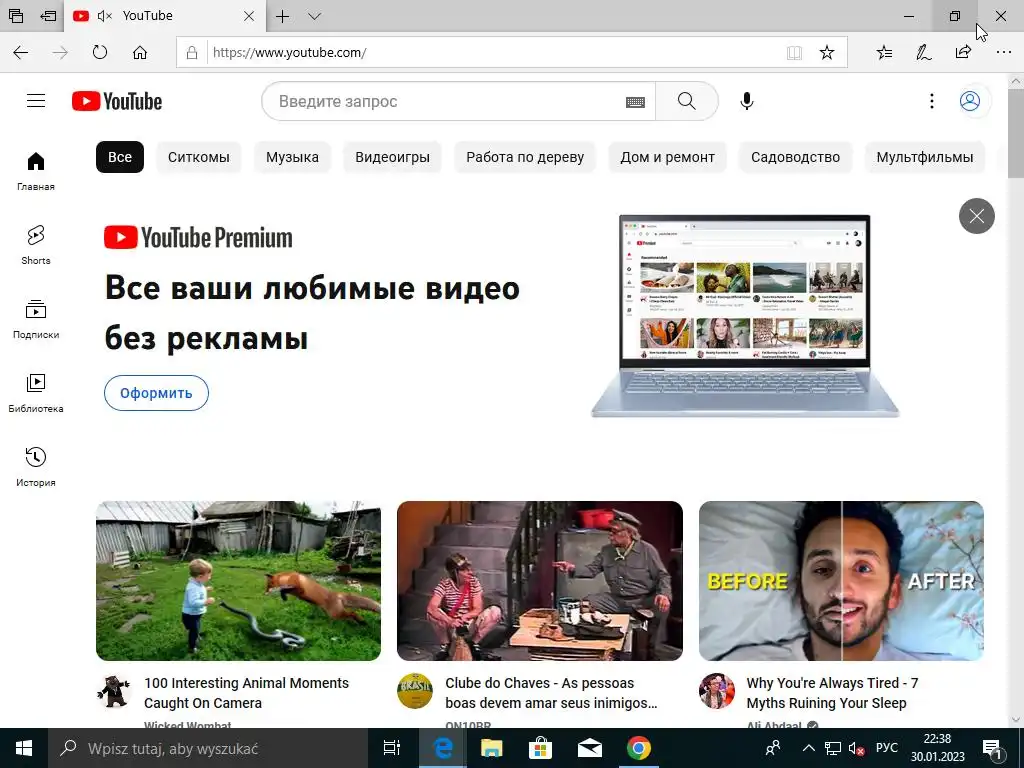Close the YouTube browser tab

(x=249, y=16)
